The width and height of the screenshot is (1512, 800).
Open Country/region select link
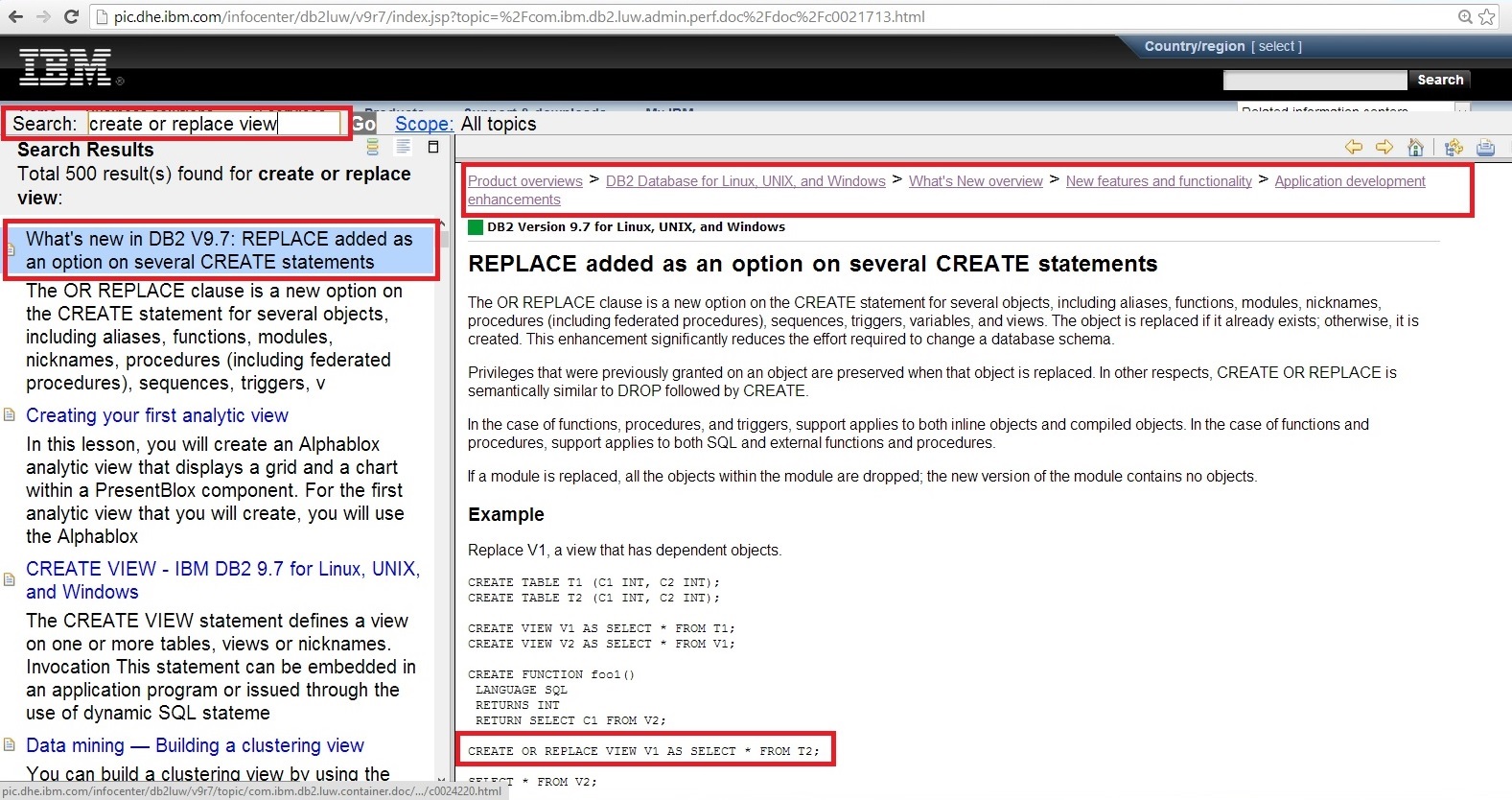click(x=1276, y=46)
